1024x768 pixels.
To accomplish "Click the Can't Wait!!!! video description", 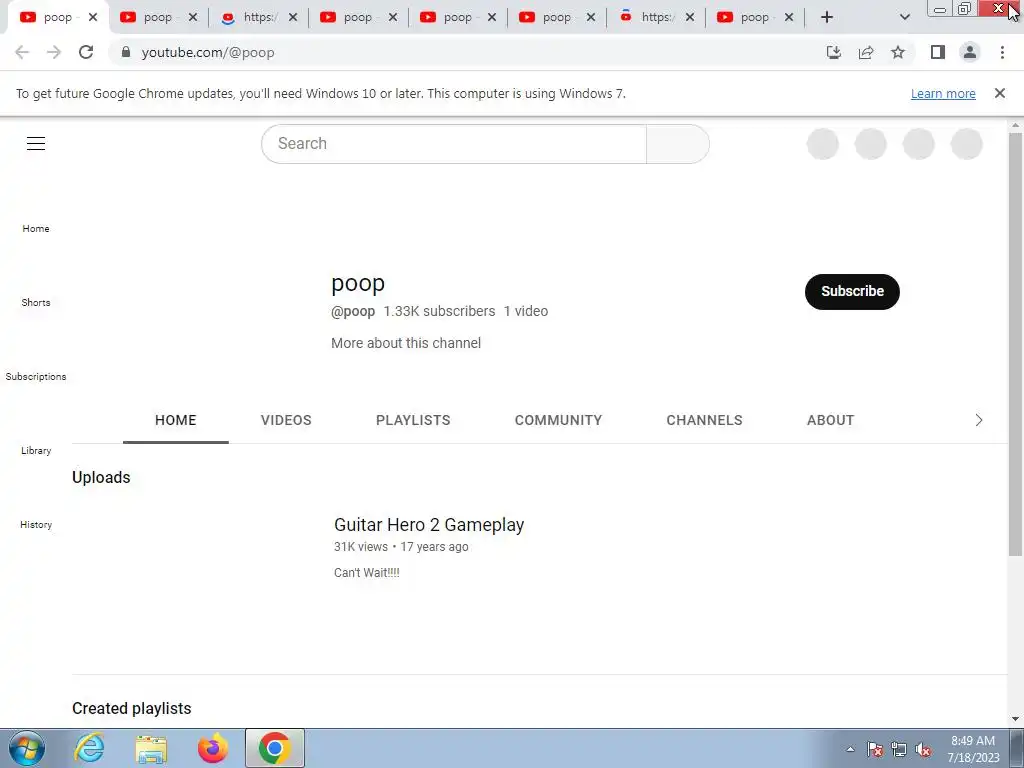I will click(x=366, y=573).
